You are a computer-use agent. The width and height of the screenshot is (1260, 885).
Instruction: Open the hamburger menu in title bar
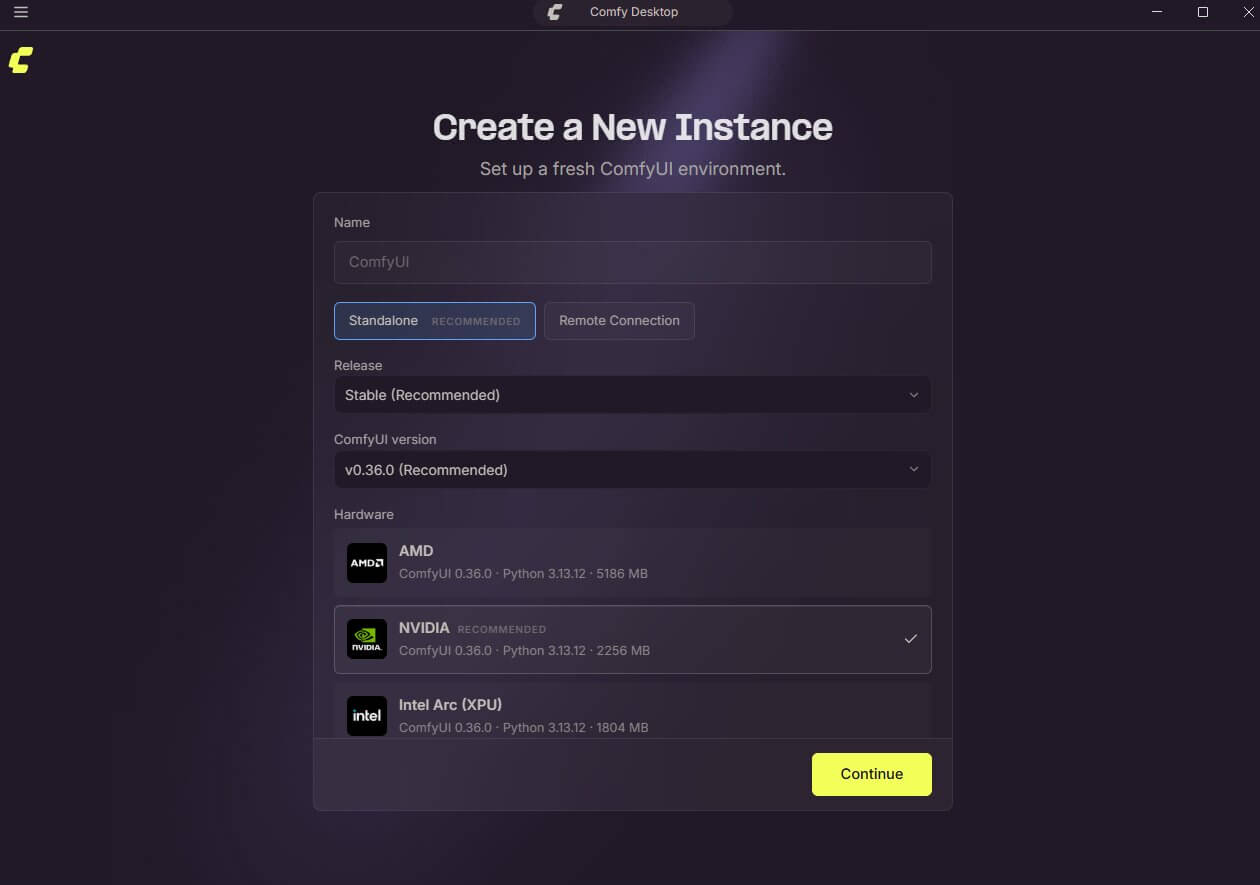21,12
